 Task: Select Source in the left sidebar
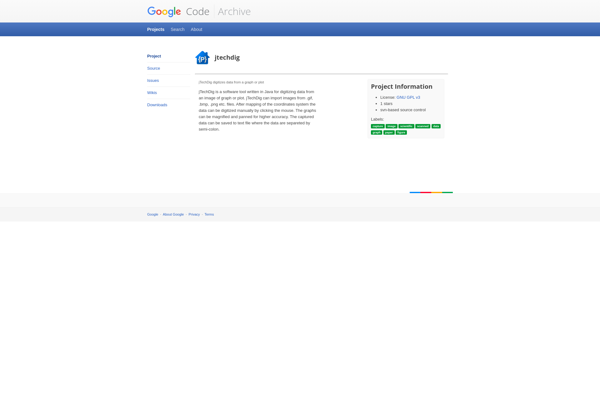(x=153, y=68)
